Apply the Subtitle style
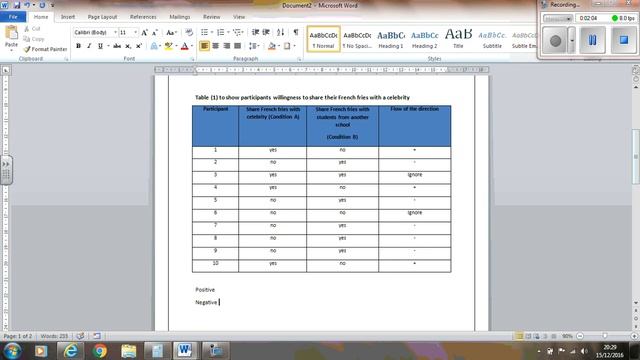 click(492, 39)
